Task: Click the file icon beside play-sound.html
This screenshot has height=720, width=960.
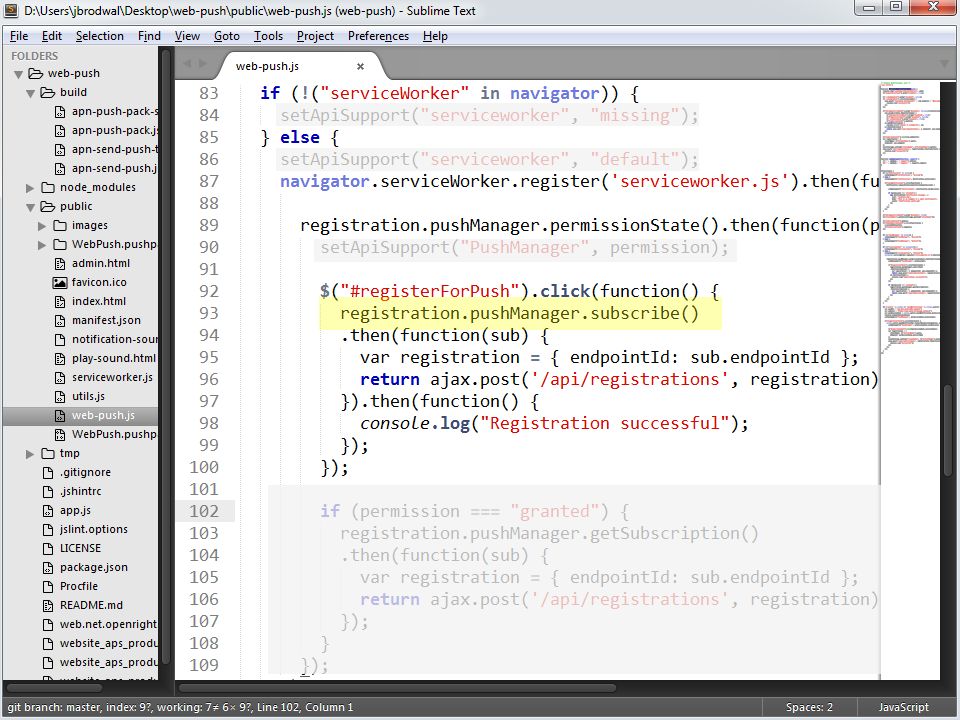Action: [59, 358]
